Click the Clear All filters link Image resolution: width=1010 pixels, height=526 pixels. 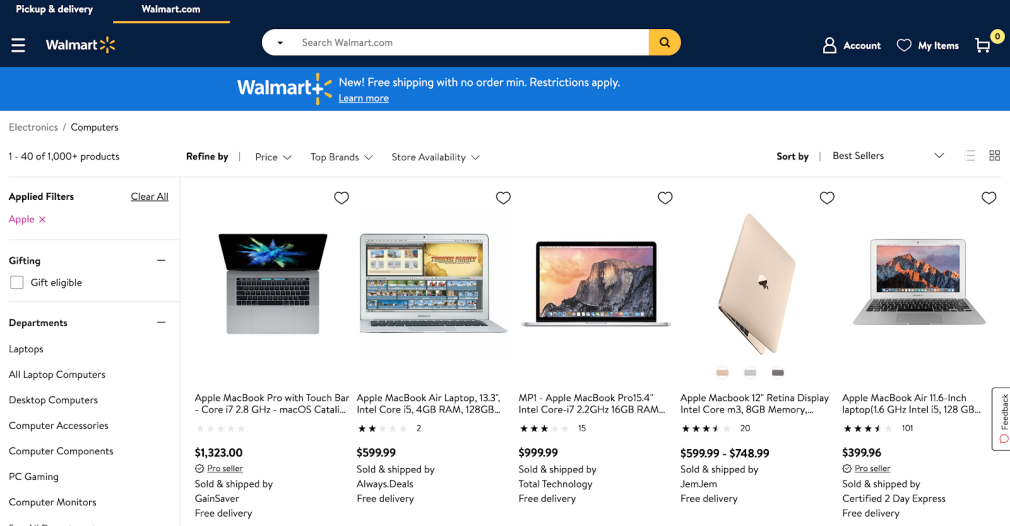pos(149,197)
